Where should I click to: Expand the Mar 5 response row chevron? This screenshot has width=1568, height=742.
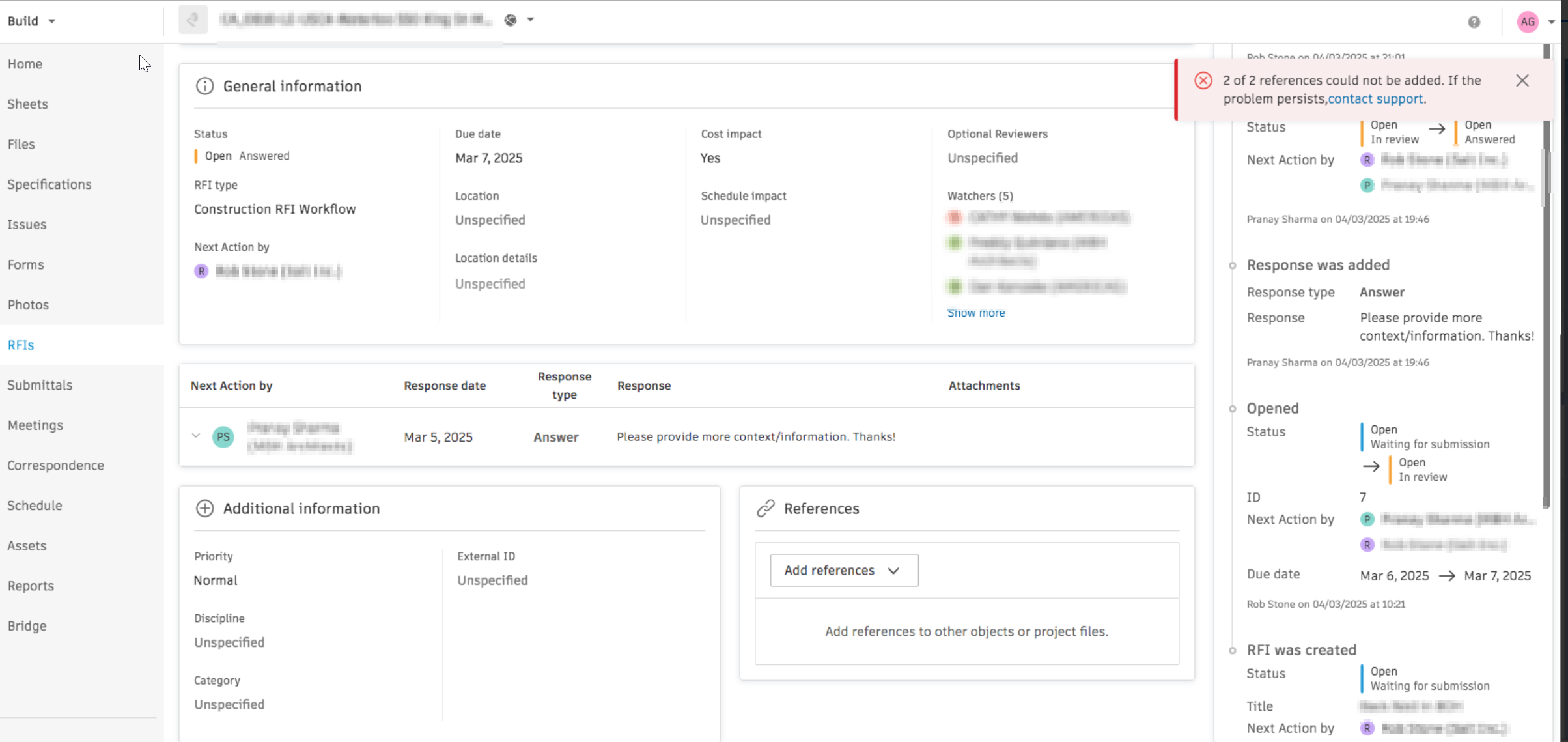[195, 436]
